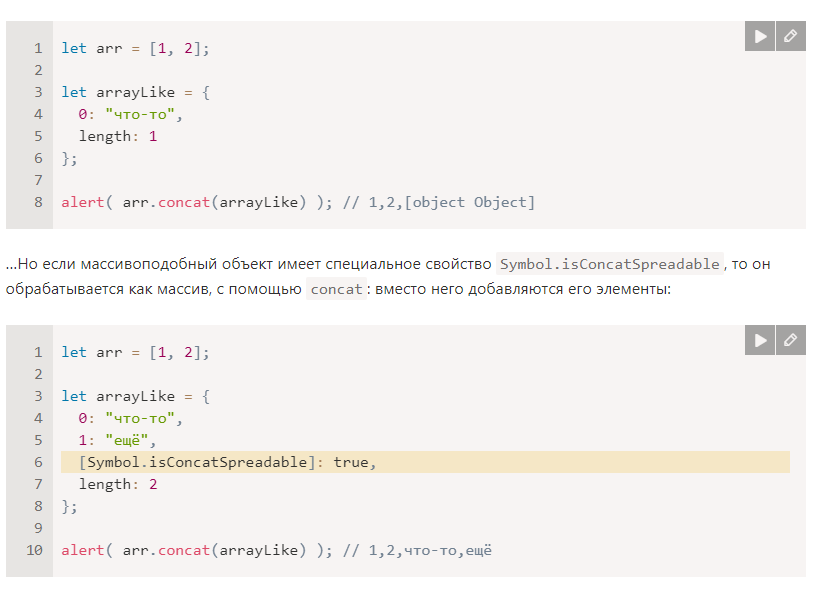Run the second code example with isConcatSpreadable
Screen dimensions: 821x601
759,340
